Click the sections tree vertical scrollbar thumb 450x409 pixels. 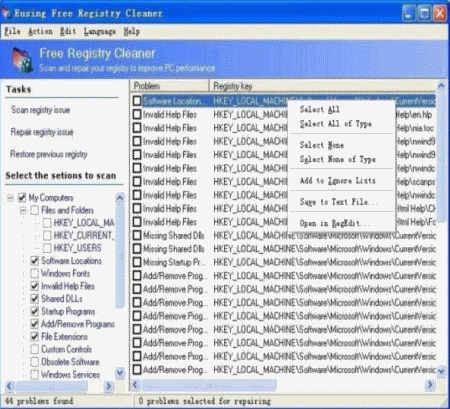click(x=120, y=255)
